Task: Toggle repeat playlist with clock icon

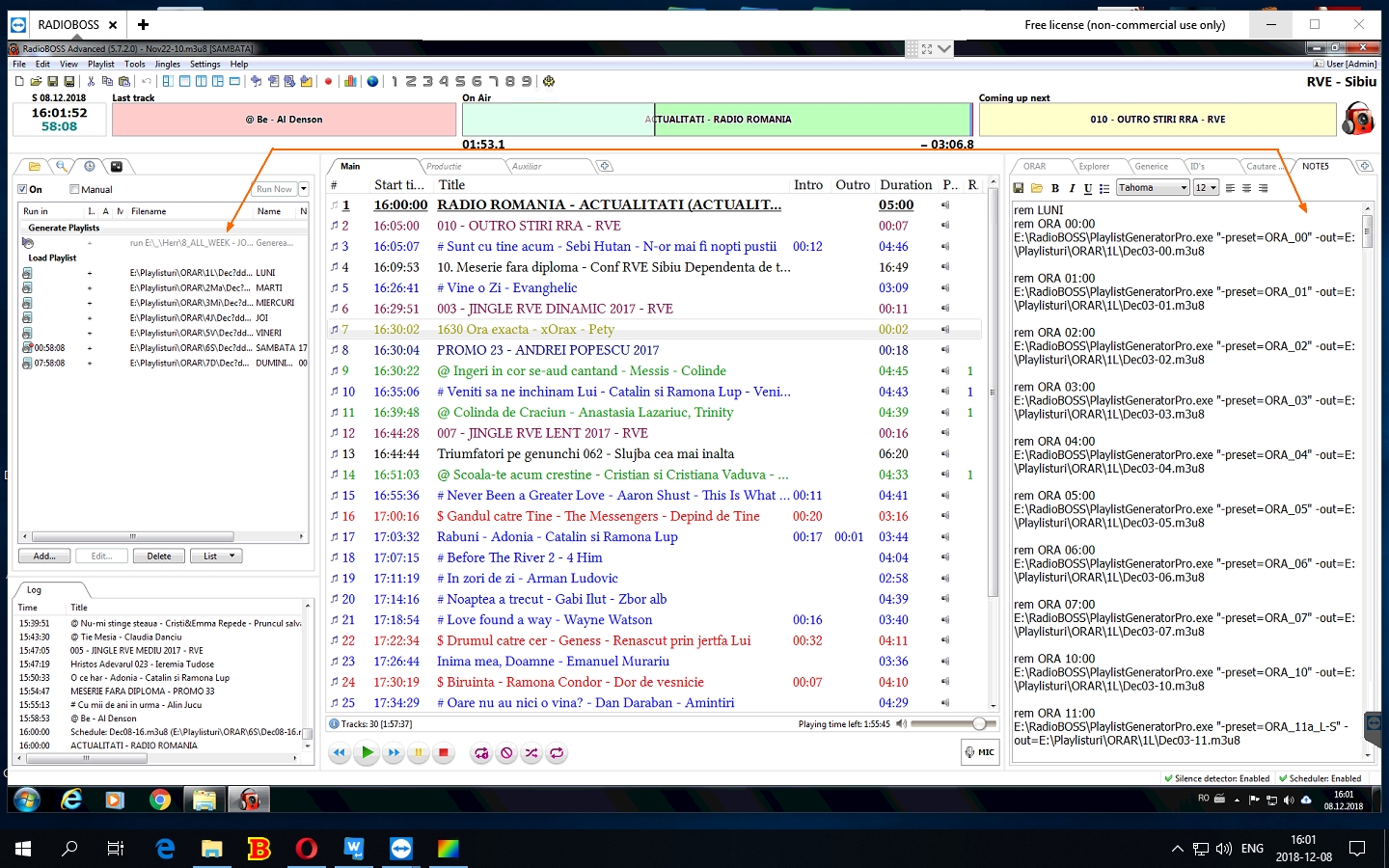Action: (x=481, y=753)
